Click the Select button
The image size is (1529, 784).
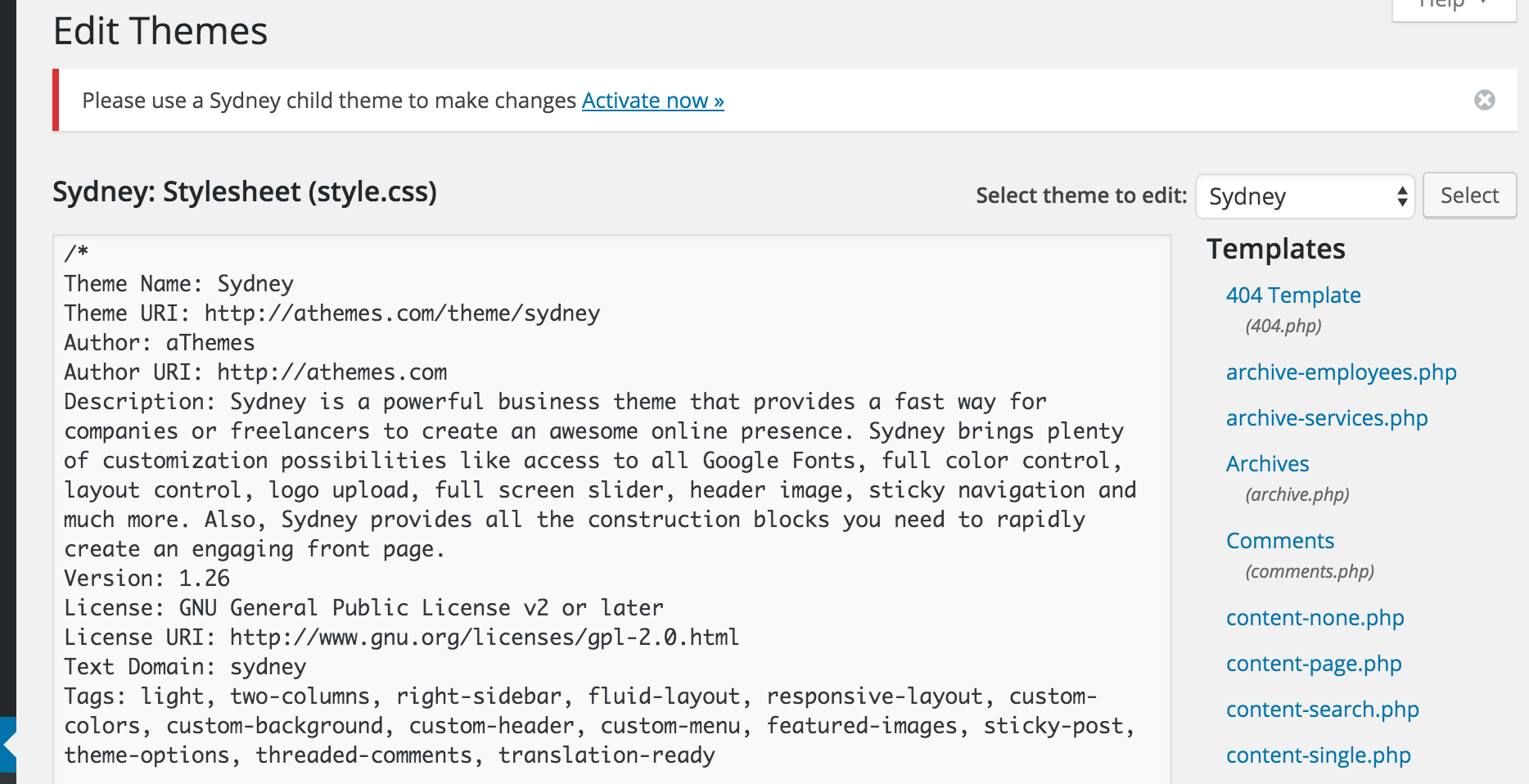1469,196
